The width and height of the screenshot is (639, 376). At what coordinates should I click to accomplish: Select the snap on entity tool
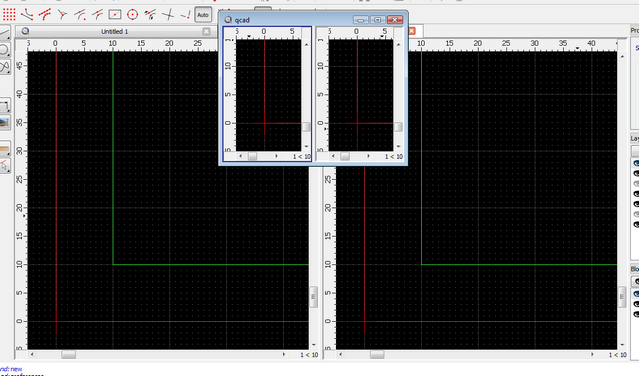45,15
